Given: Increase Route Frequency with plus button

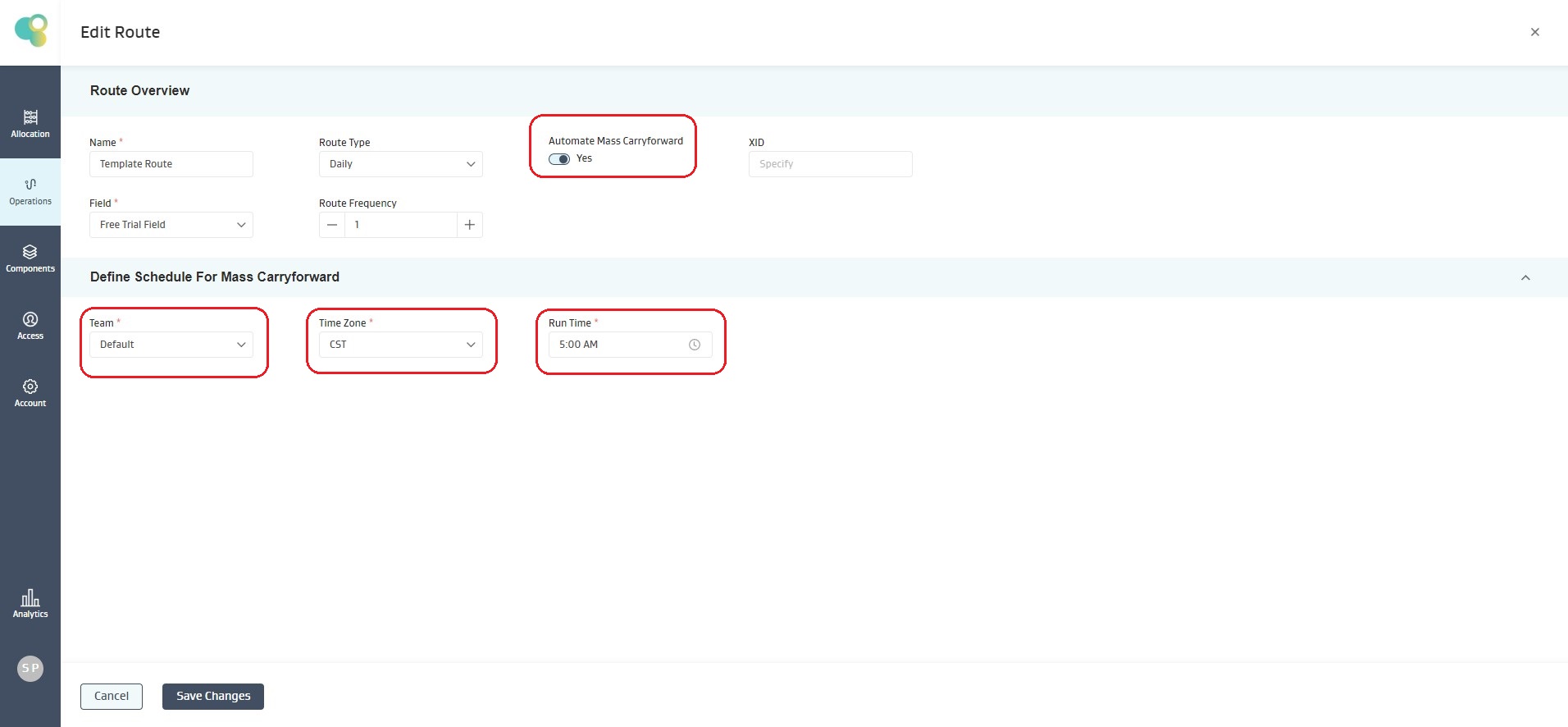Looking at the screenshot, I should click(x=469, y=225).
